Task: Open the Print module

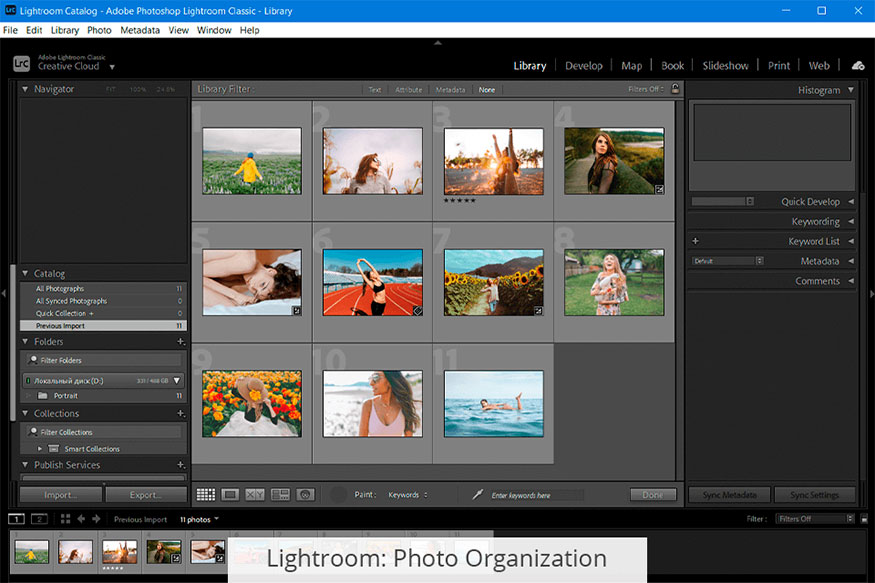Action: click(x=778, y=66)
